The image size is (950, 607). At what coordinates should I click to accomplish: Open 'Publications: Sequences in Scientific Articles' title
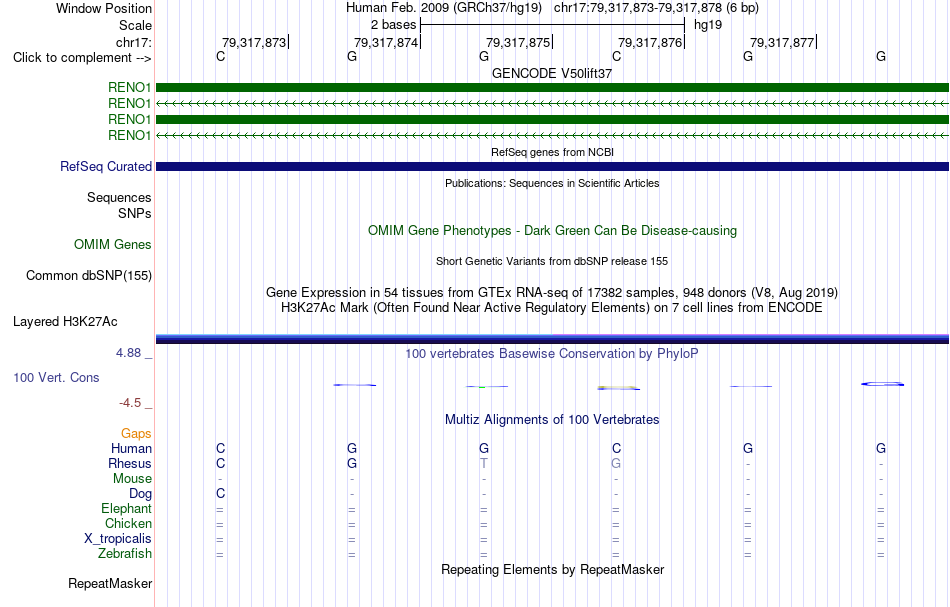click(552, 183)
